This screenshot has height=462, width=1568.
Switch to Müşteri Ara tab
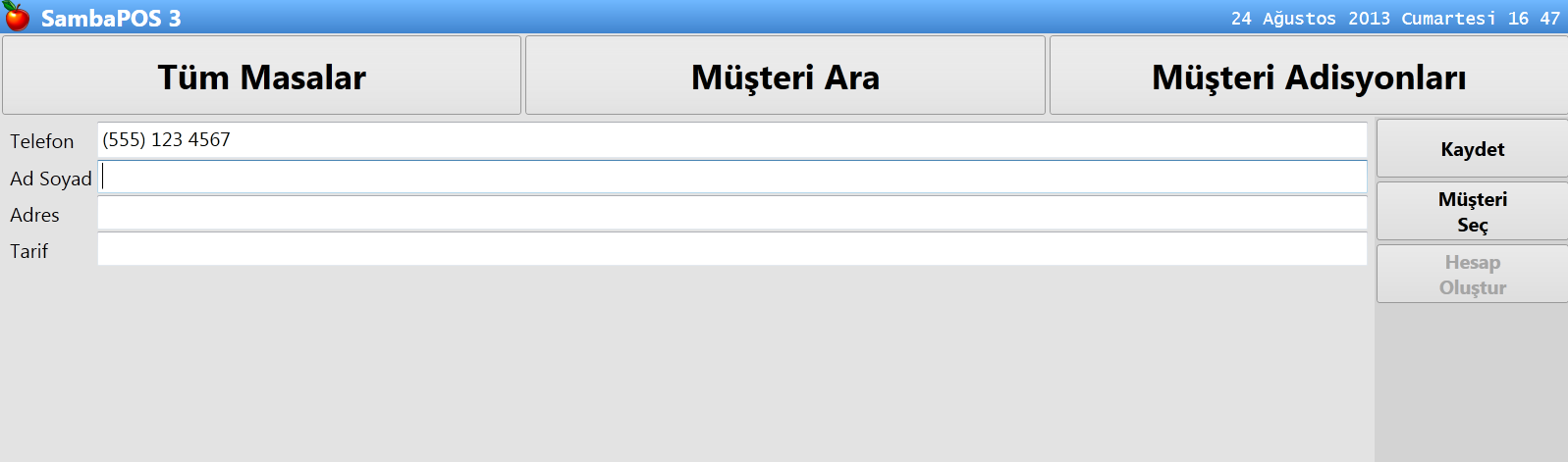click(784, 77)
